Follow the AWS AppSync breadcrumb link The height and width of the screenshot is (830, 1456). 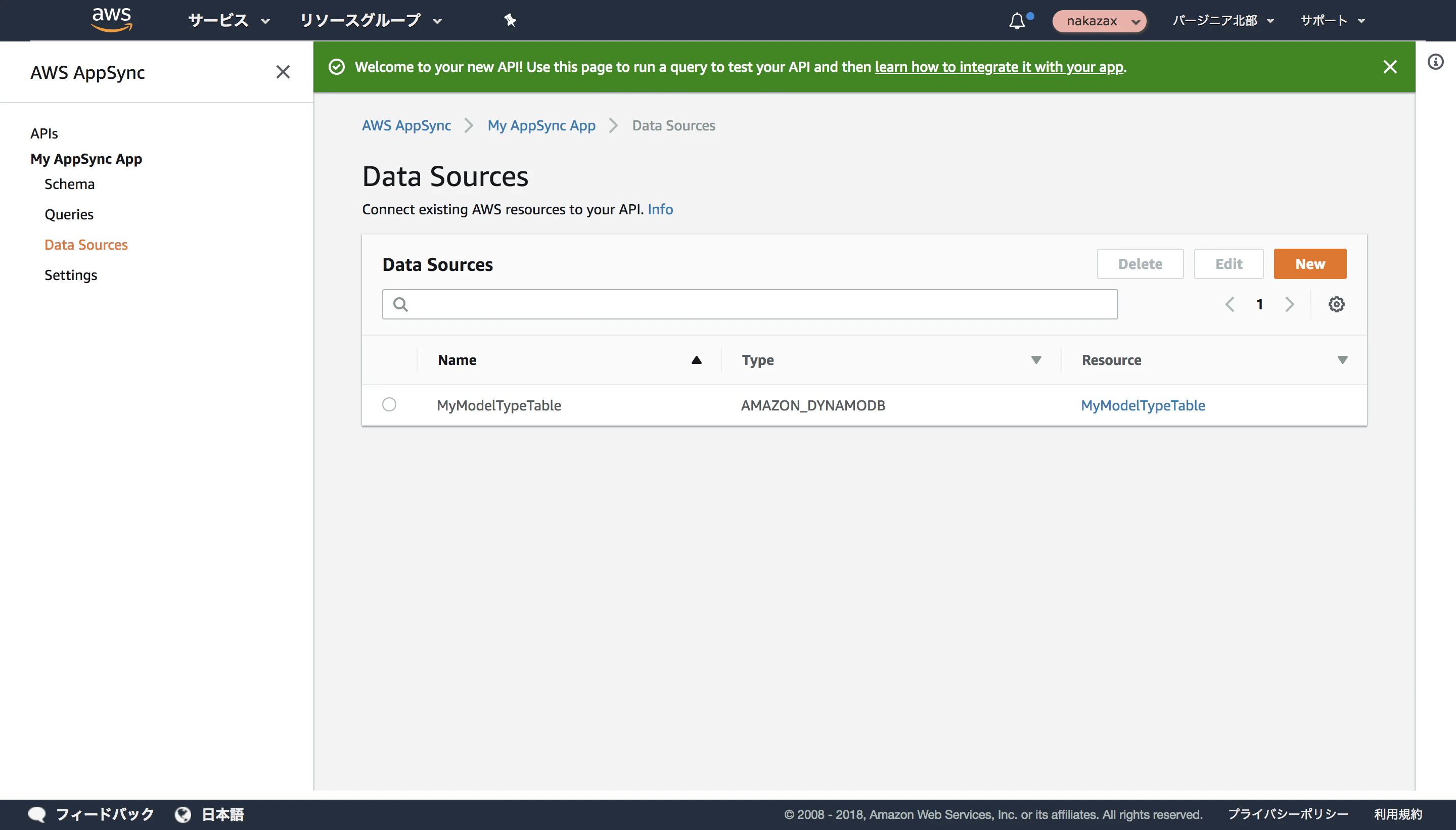(406, 125)
